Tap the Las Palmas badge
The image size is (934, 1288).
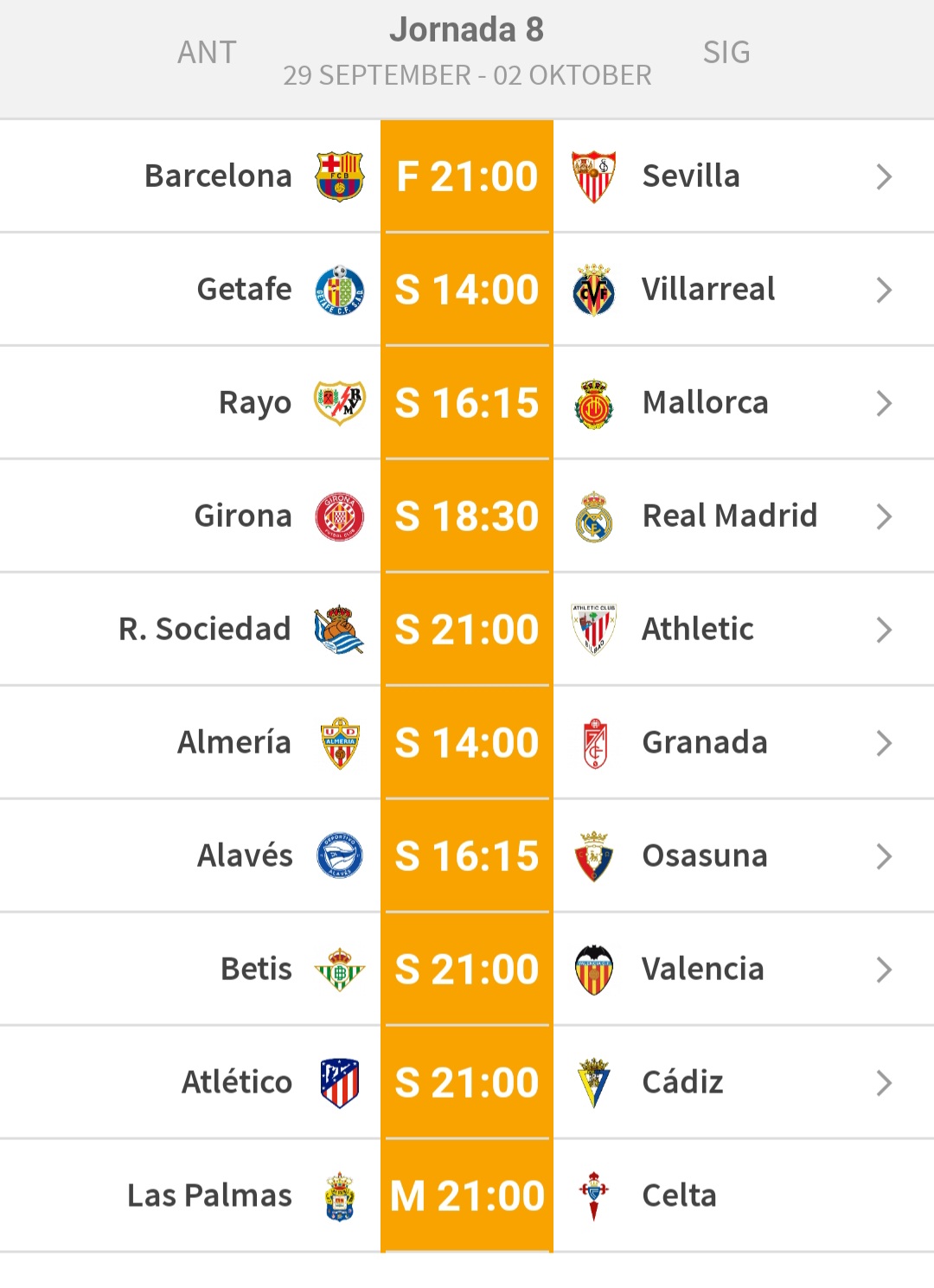pos(339,1195)
